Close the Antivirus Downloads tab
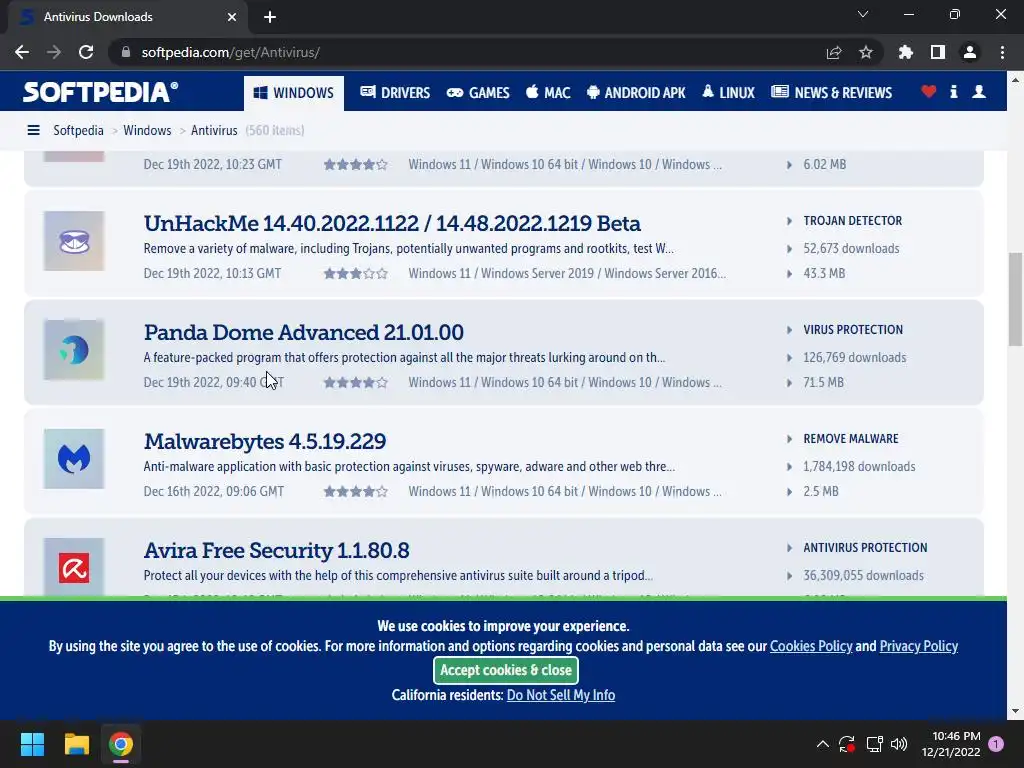This screenshot has width=1024, height=768. point(232,17)
